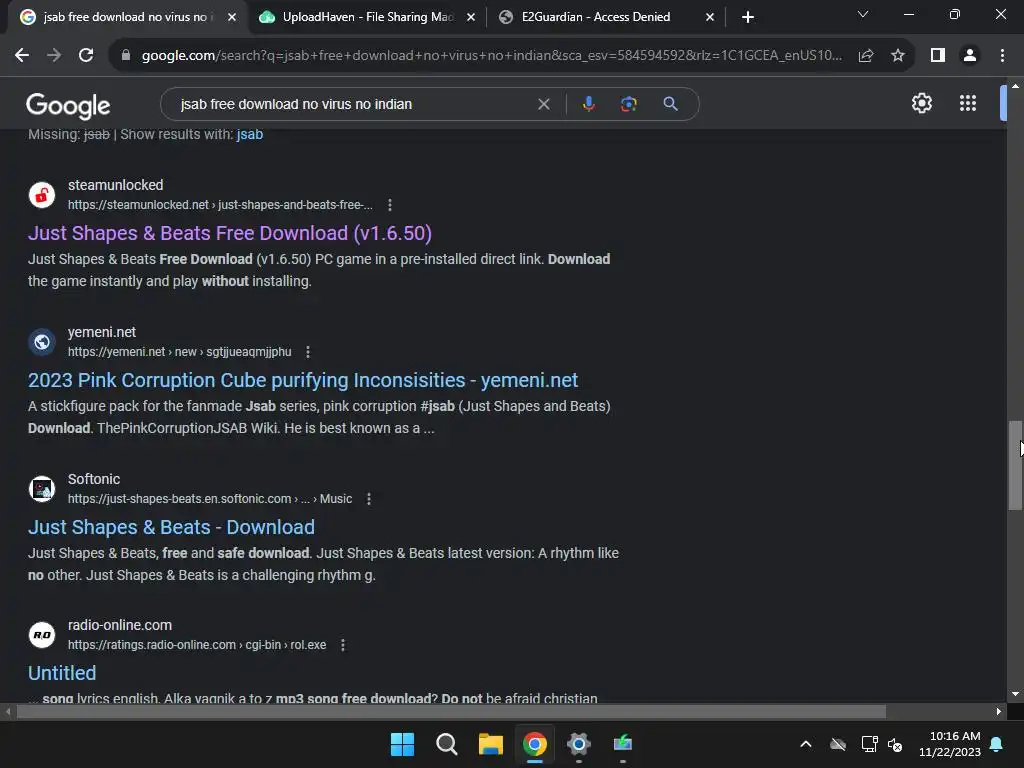
Task: Close the jsab search tab
Action: [x=231, y=17]
